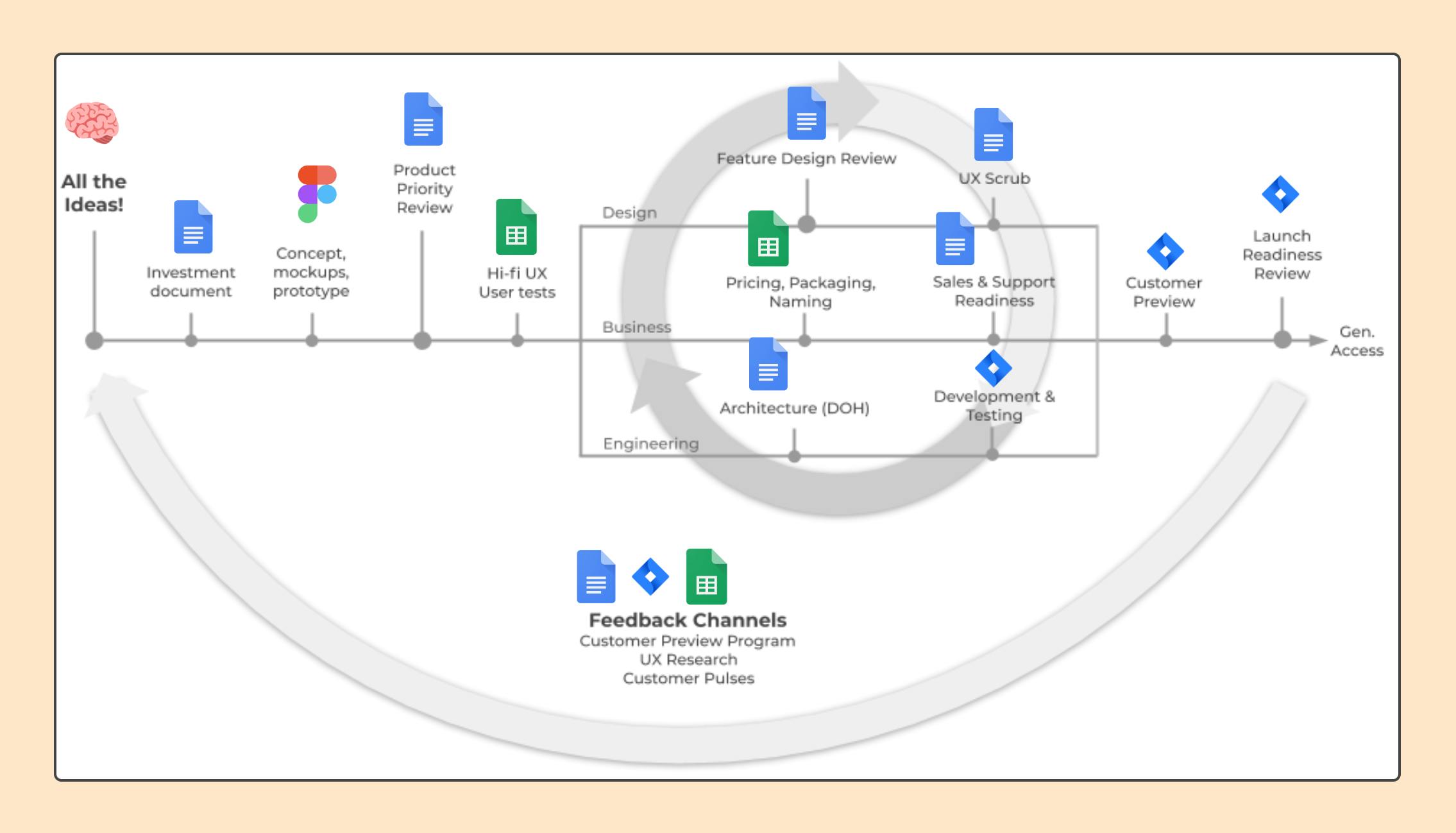Click the Engineering lane label
This screenshot has height=833, width=1456.
click(x=650, y=443)
